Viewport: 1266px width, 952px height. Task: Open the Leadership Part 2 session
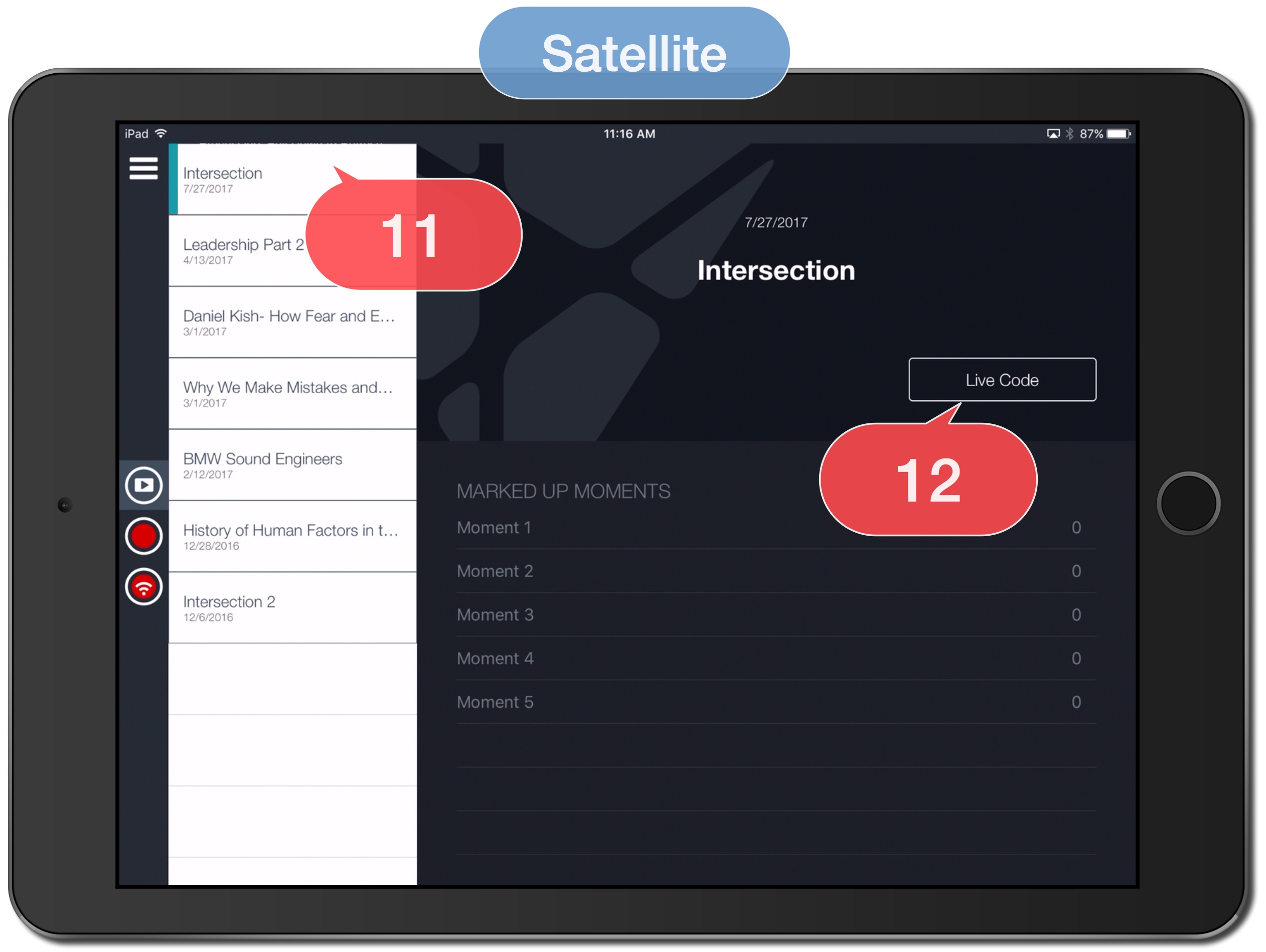pyautogui.click(x=243, y=251)
